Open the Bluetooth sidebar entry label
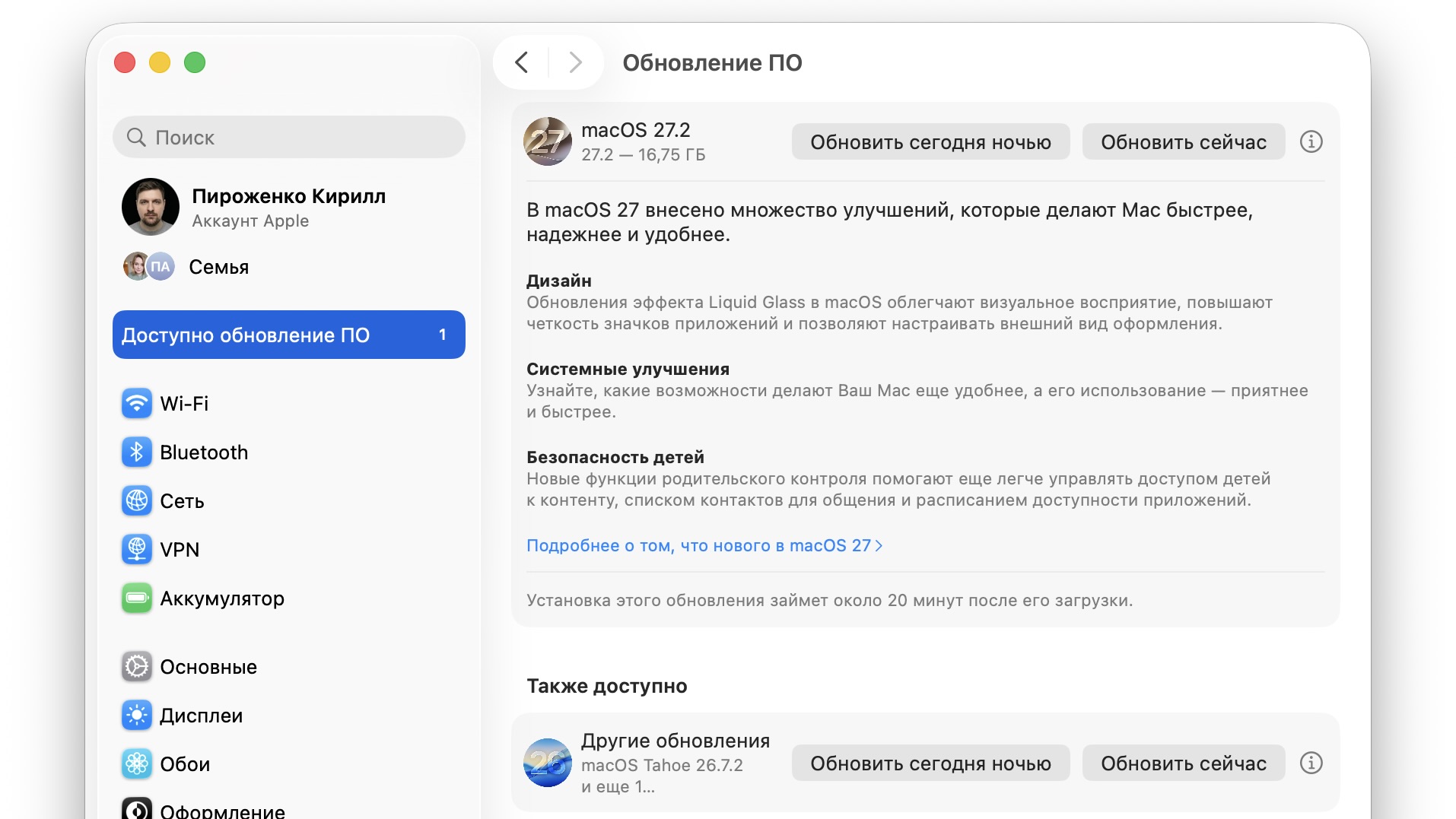The width and height of the screenshot is (1456, 819). pos(204,452)
